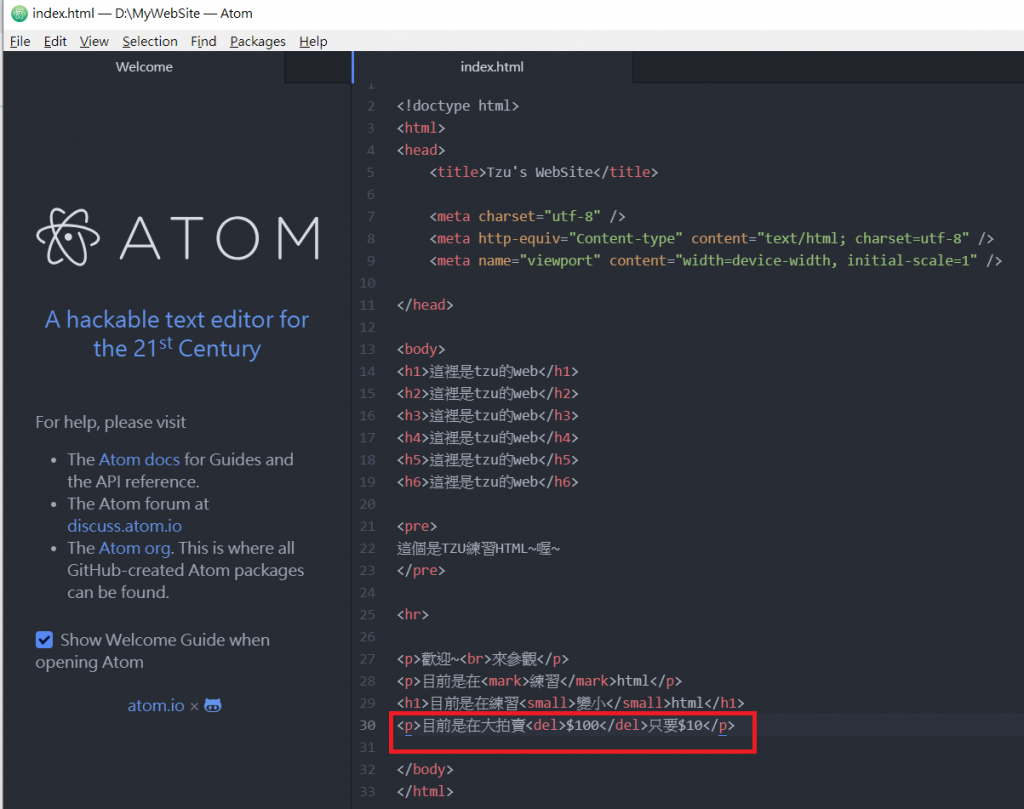Click the mark 練習 line
This screenshot has height=809, width=1024.
tap(539, 681)
